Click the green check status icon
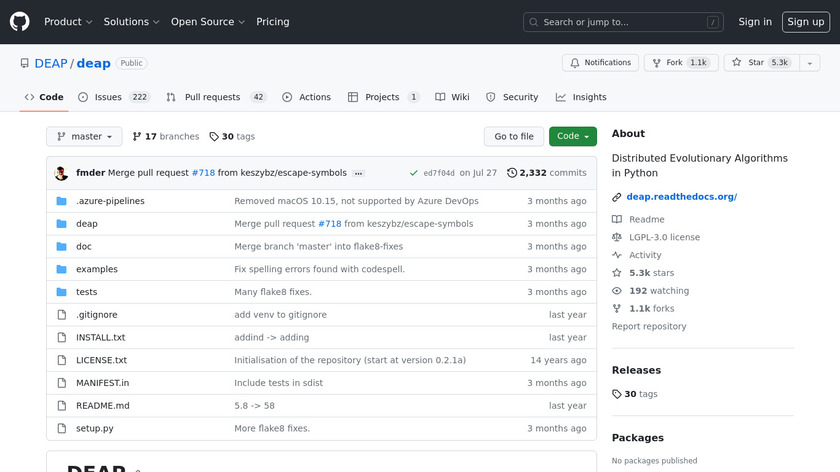This screenshot has width=840, height=472. tap(413, 173)
